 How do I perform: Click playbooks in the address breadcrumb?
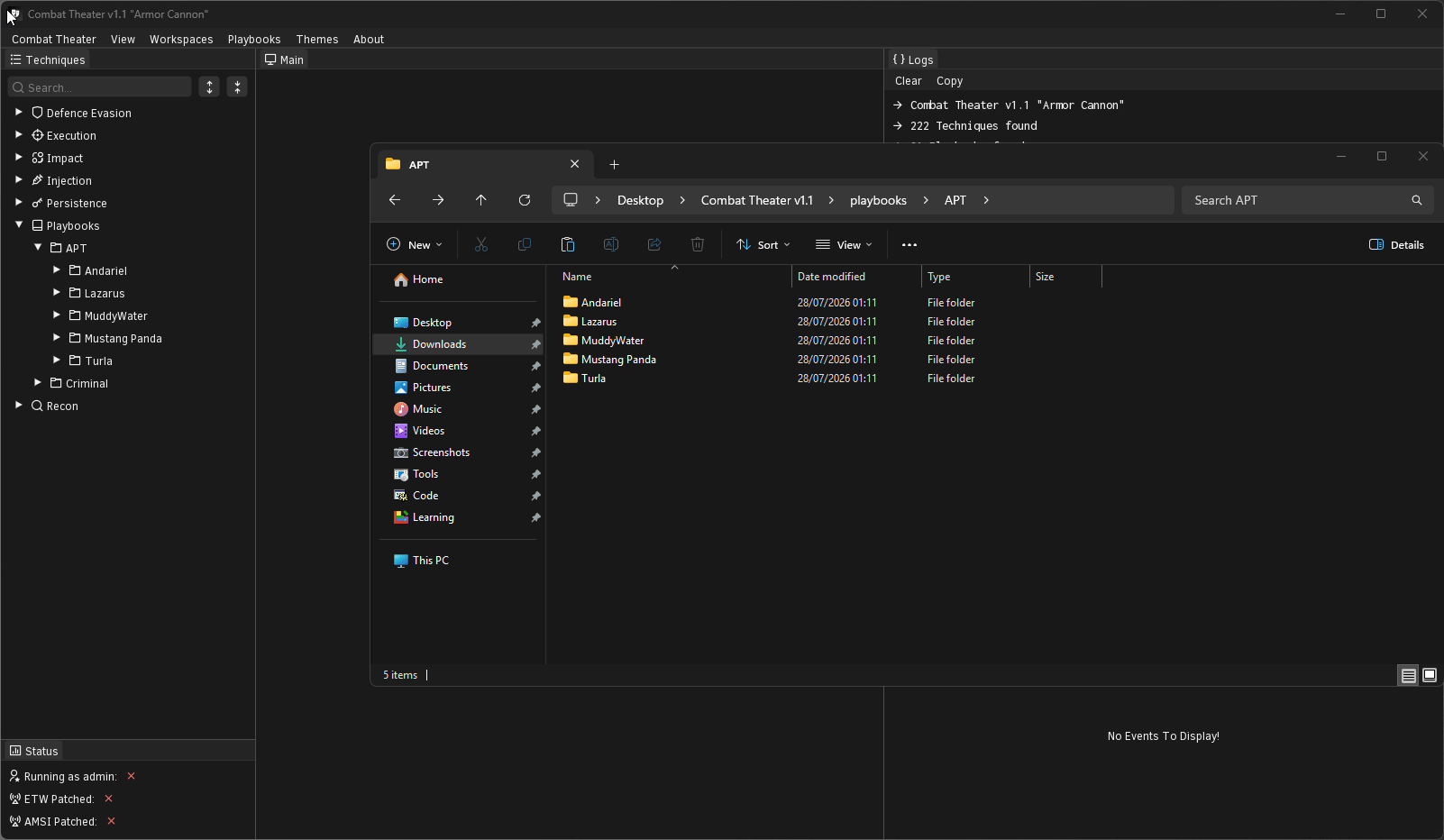tap(878, 200)
